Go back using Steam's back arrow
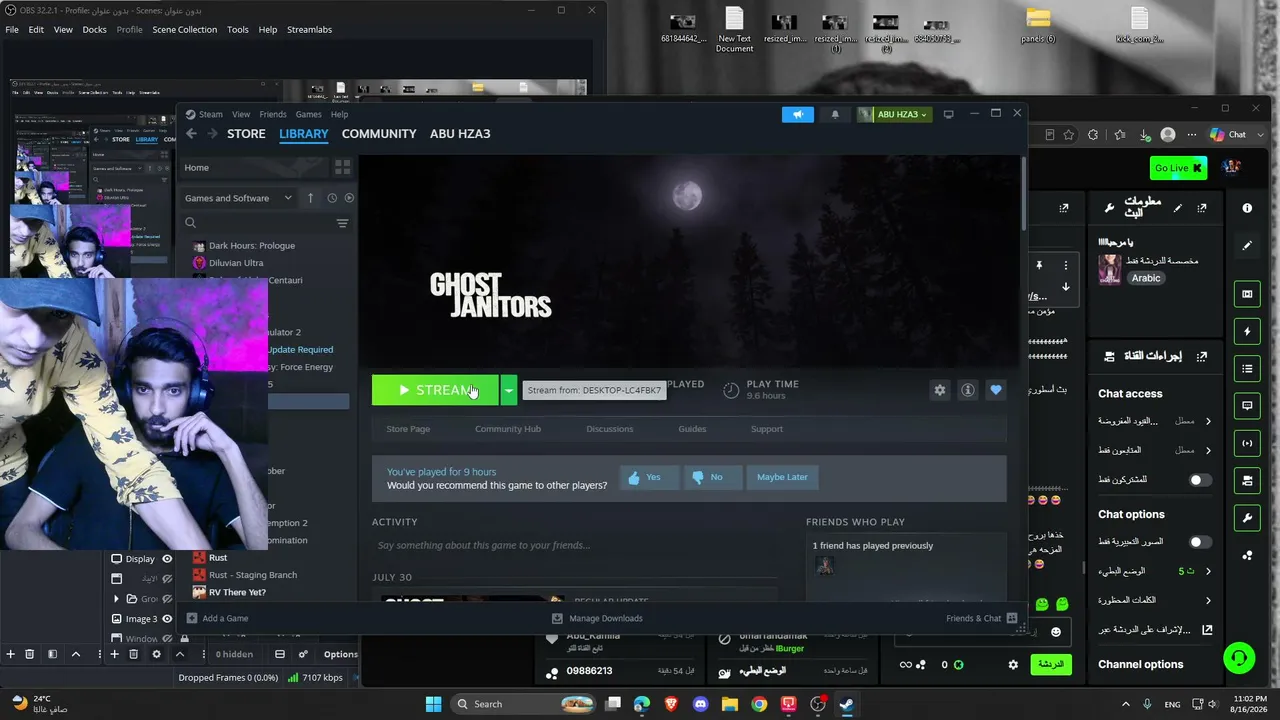 (191, 134)
